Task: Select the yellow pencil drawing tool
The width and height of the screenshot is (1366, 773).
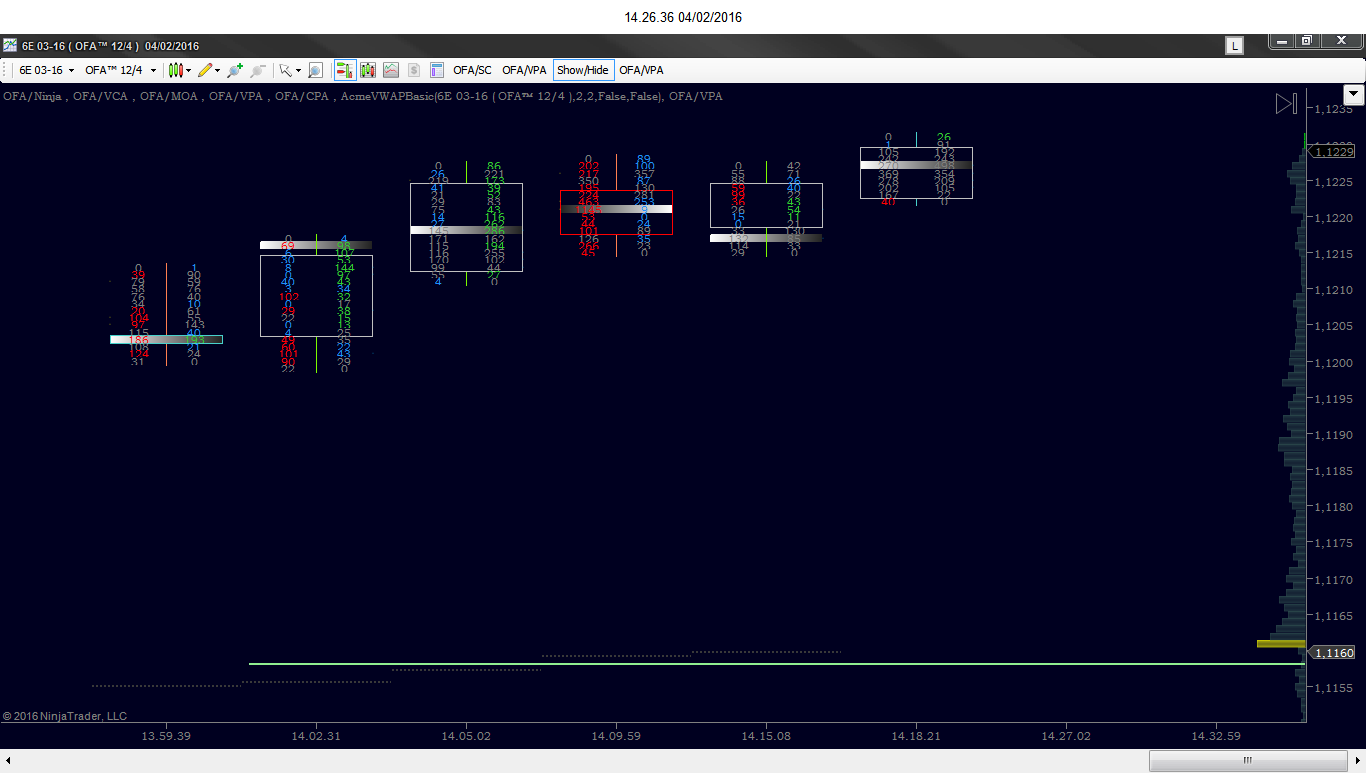Action: pos(205,70)
